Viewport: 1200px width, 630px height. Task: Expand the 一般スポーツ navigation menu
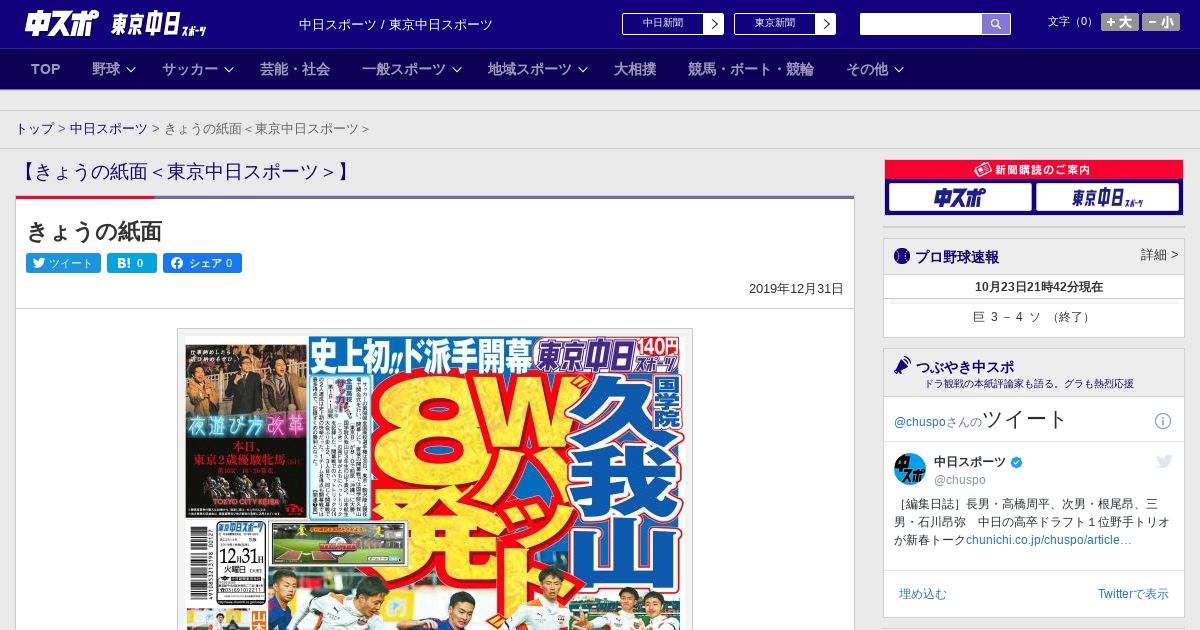click(x=412, y=69)
